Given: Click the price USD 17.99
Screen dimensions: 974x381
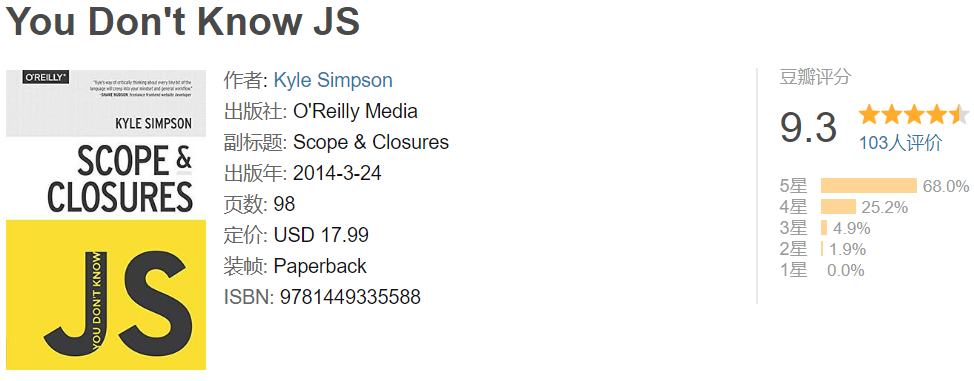Looking at the screenshot, I should [321, 235].
